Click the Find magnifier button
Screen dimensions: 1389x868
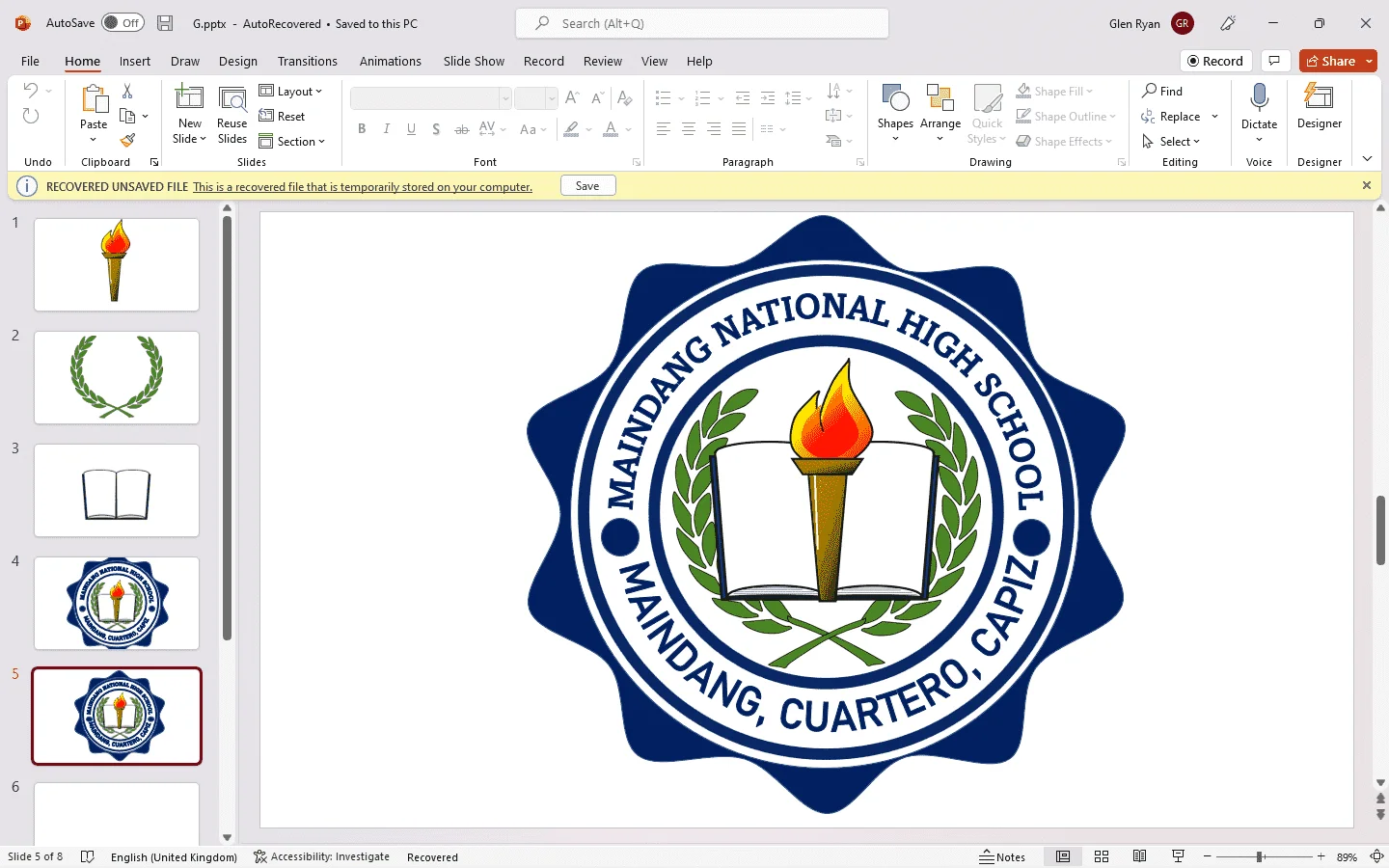[x=1162, y=91]
